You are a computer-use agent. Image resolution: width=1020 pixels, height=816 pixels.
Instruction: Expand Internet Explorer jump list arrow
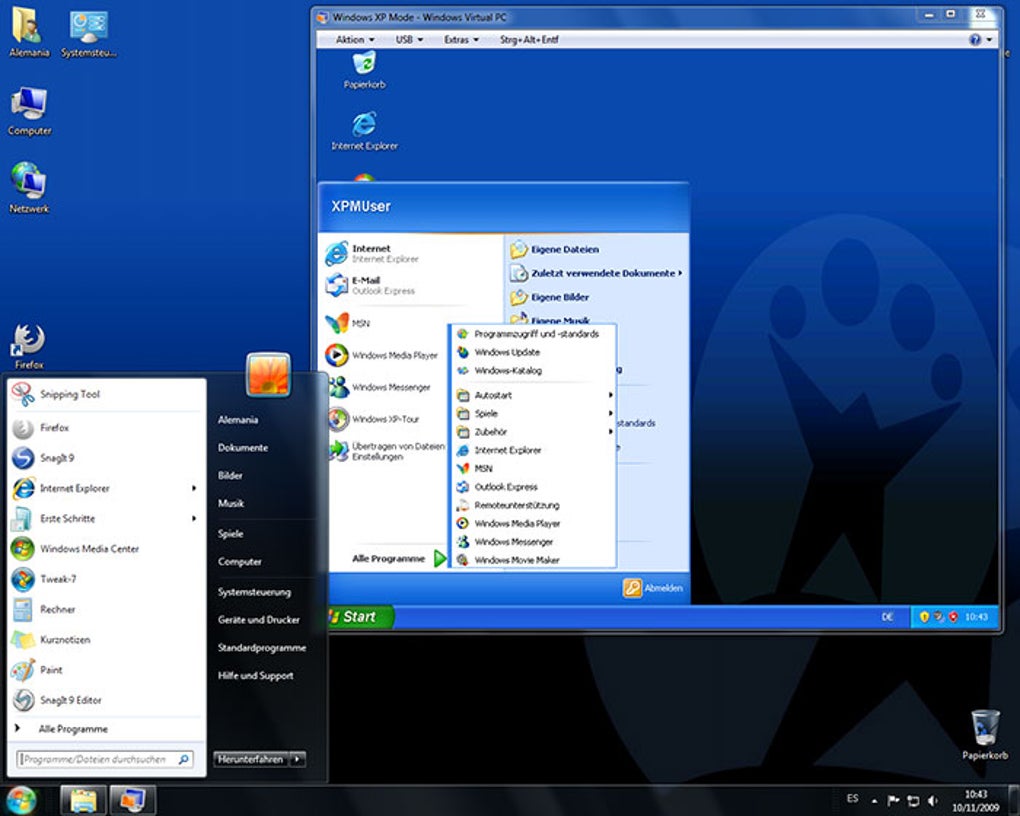194,489
